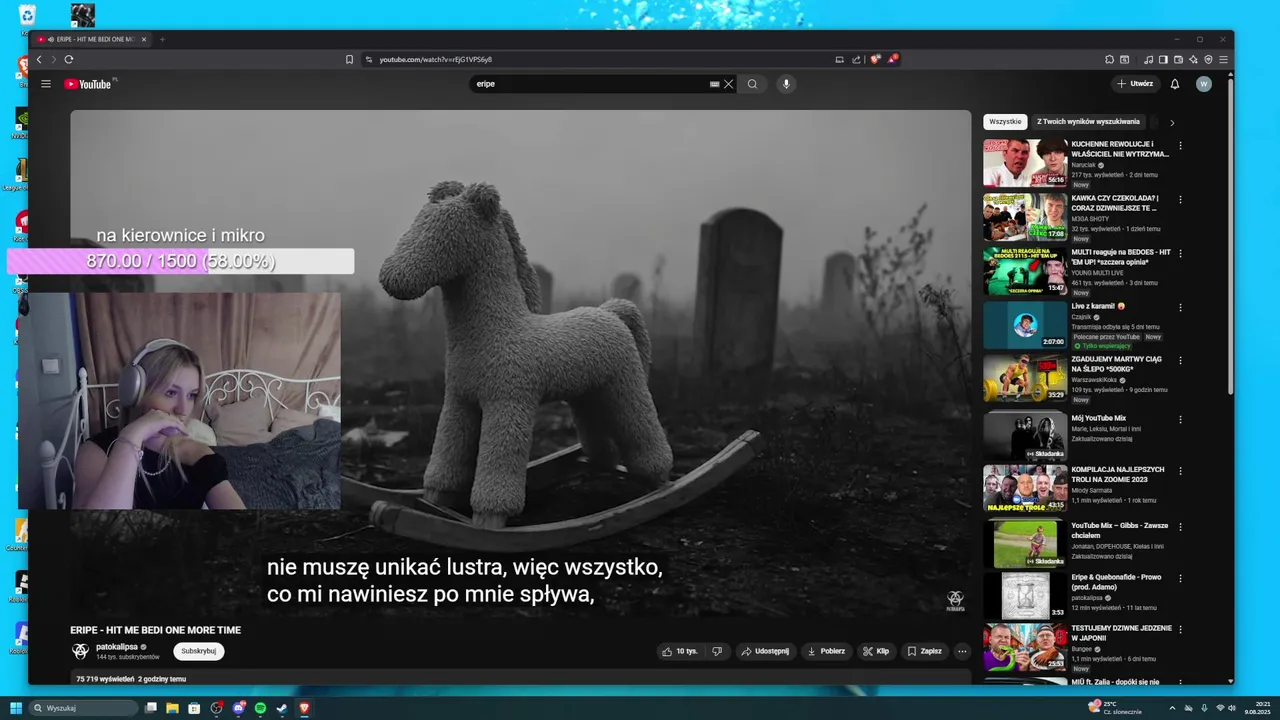Run search with the magnifier button

(753, 84)
